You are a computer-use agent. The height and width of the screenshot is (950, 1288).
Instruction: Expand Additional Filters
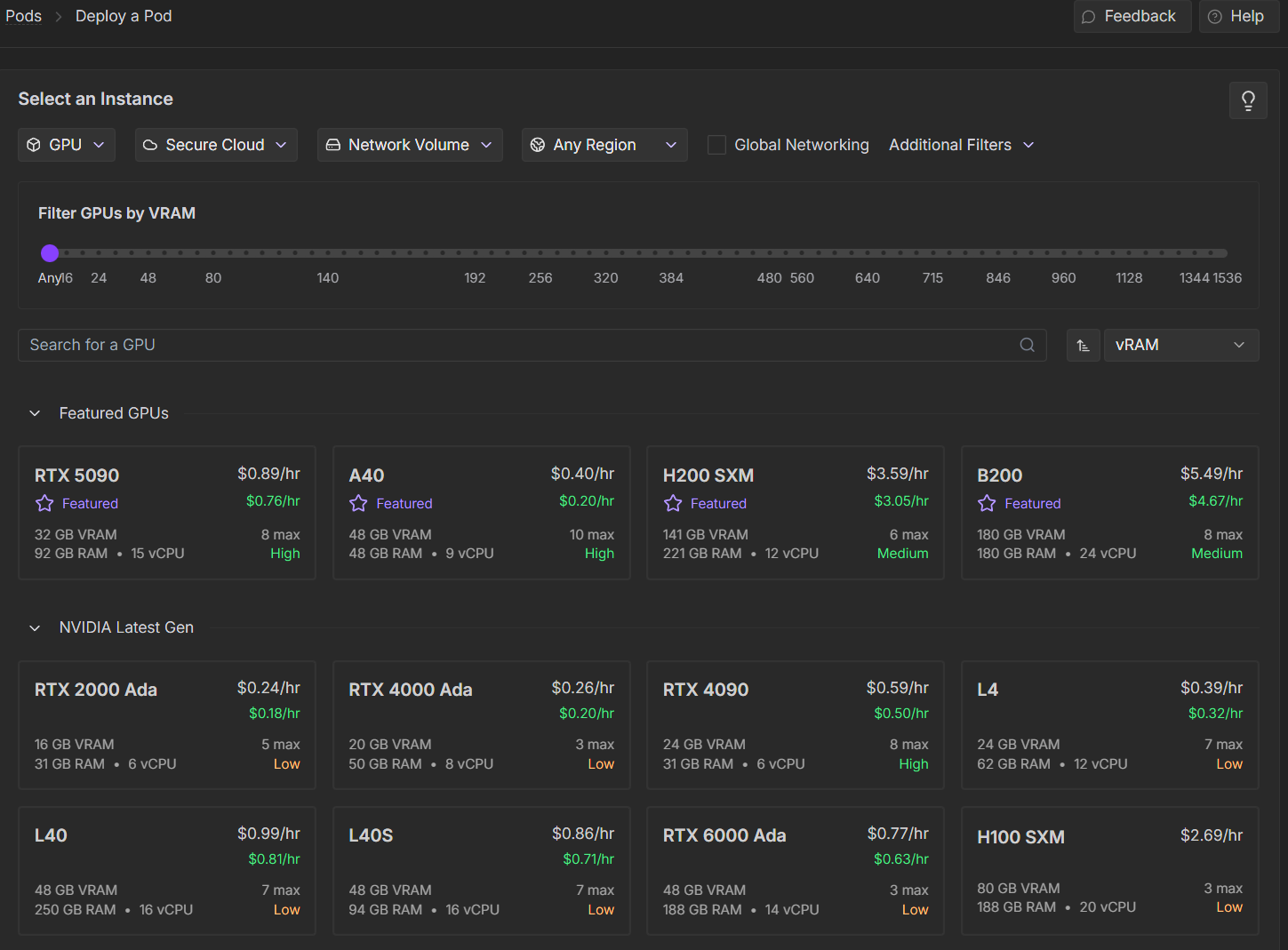(x=961, y=145)
